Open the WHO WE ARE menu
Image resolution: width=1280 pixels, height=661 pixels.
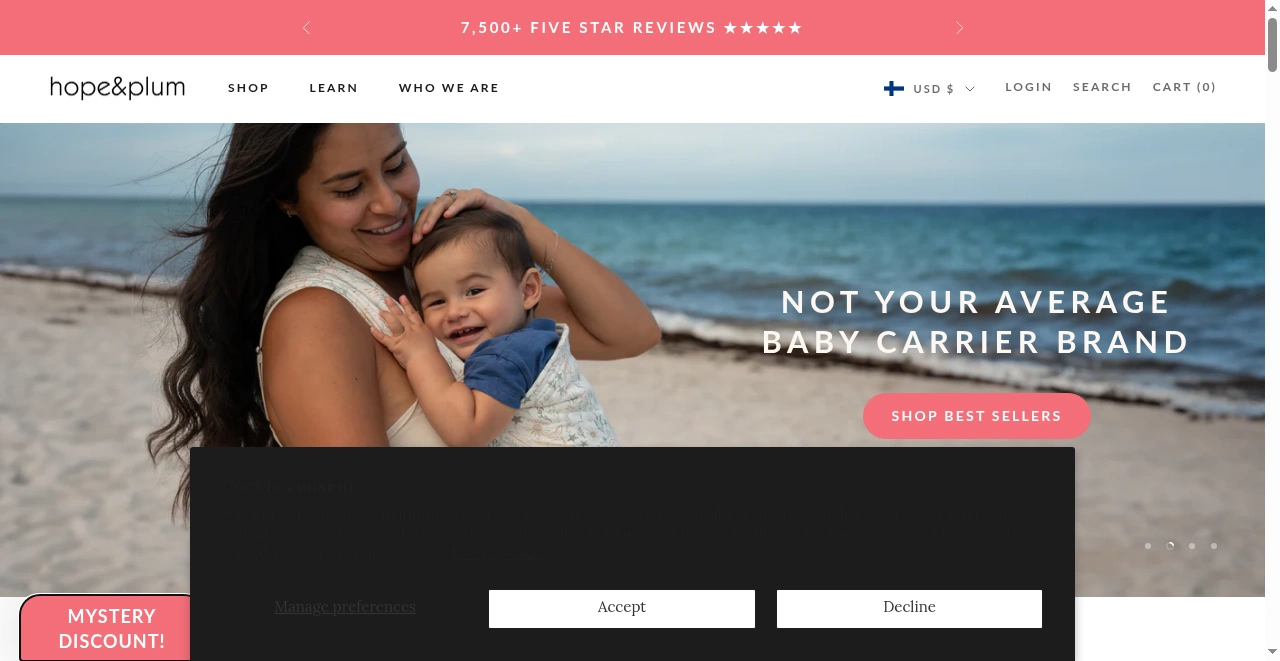[x=449, y=88]
